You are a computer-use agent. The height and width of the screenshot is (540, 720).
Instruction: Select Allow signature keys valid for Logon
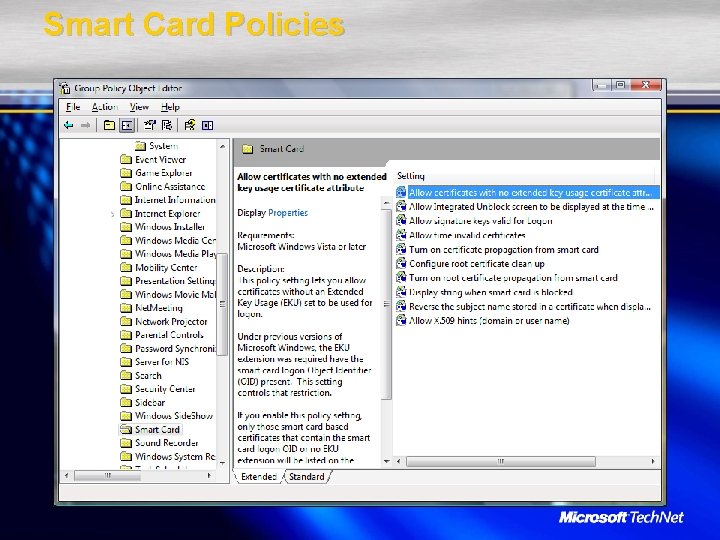tap(475, 221)
